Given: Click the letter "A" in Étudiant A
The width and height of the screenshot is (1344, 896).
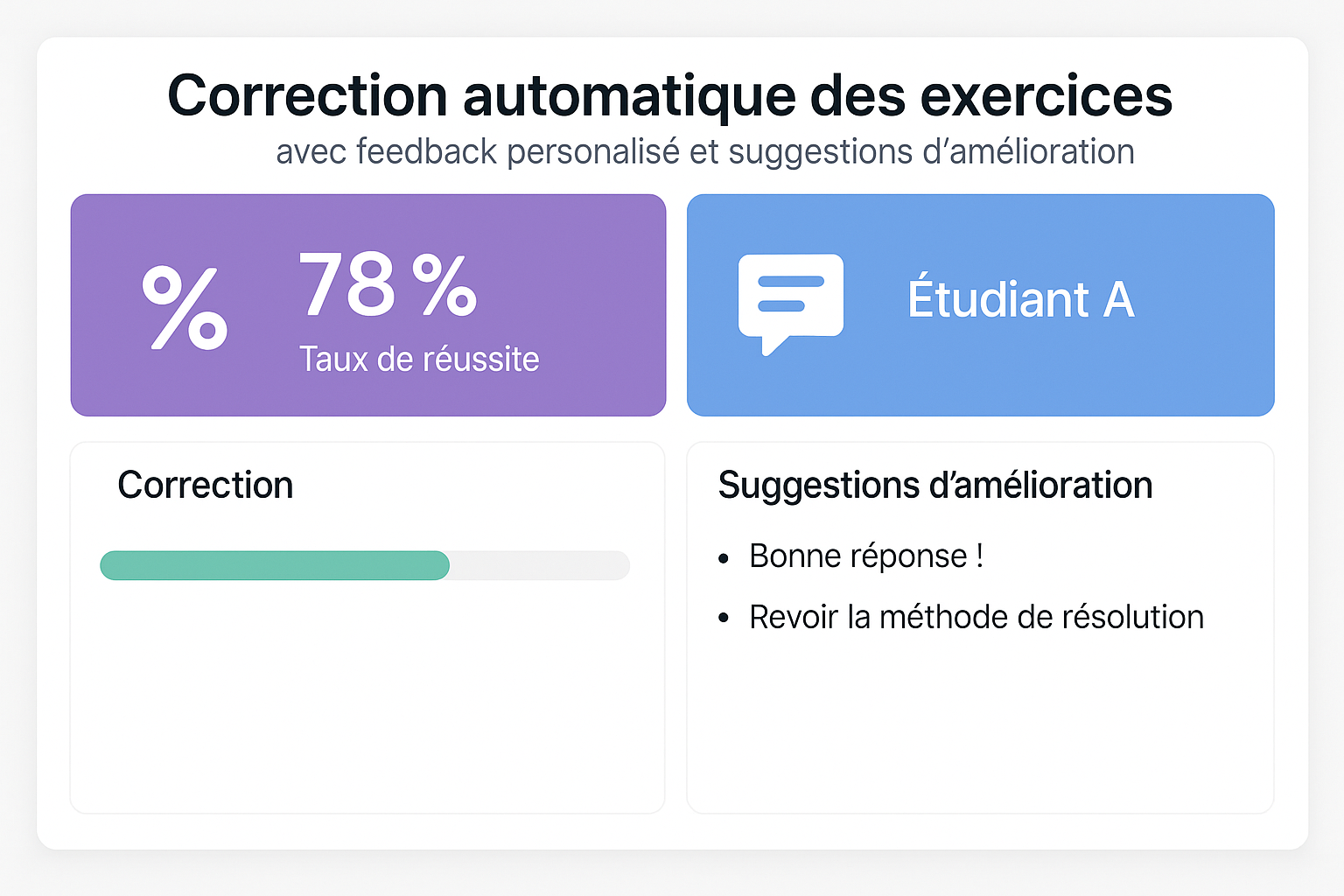Looking at the screenshot, I should pos(1118,300).
